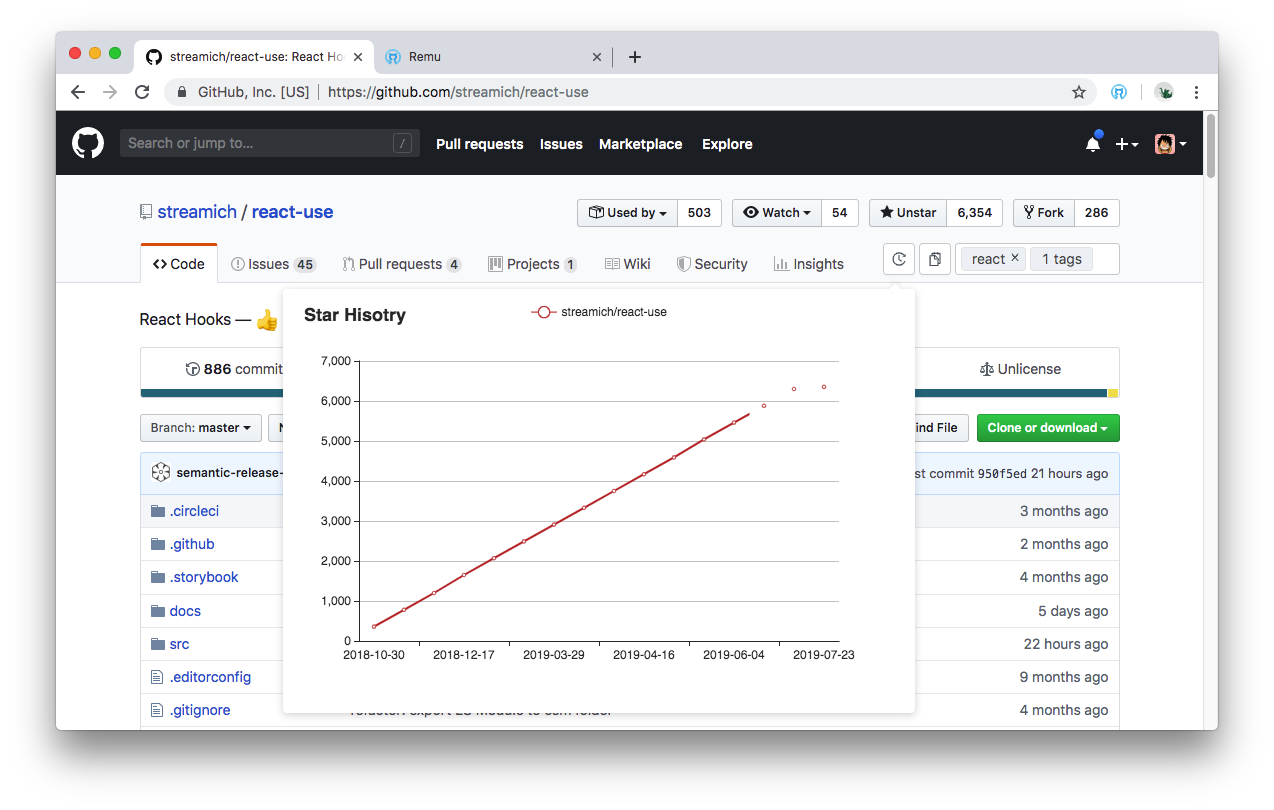Open the 886 commits link
The width and height of the screenshot is (1274, 810).
point(234,369)
